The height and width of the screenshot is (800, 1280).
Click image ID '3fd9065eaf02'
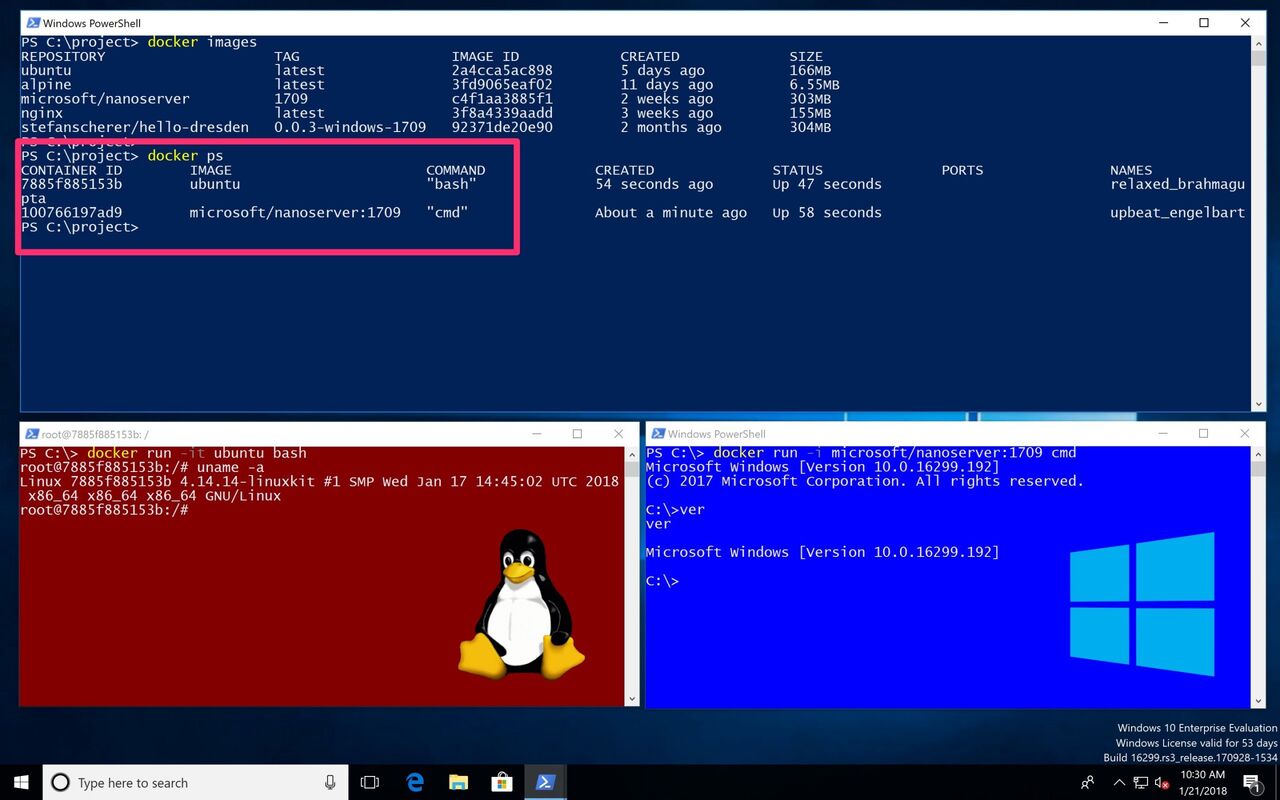502,85
